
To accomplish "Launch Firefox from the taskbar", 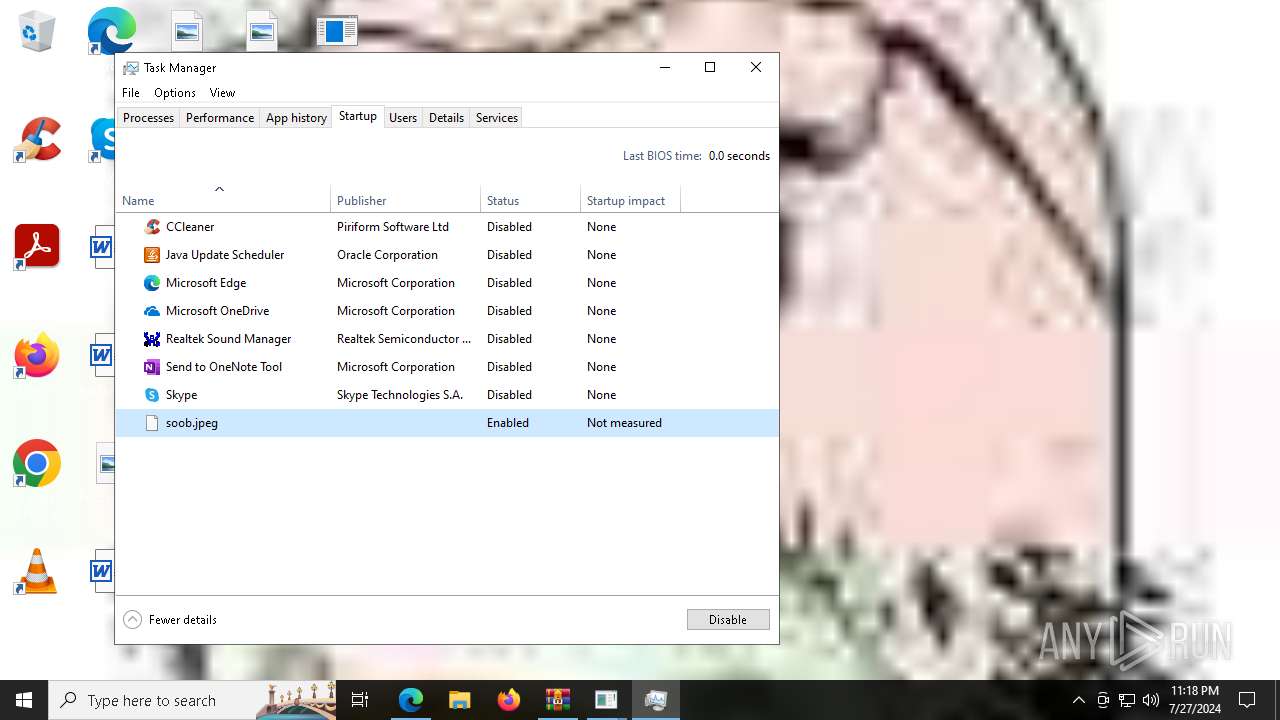I will (x=508, y=700).
